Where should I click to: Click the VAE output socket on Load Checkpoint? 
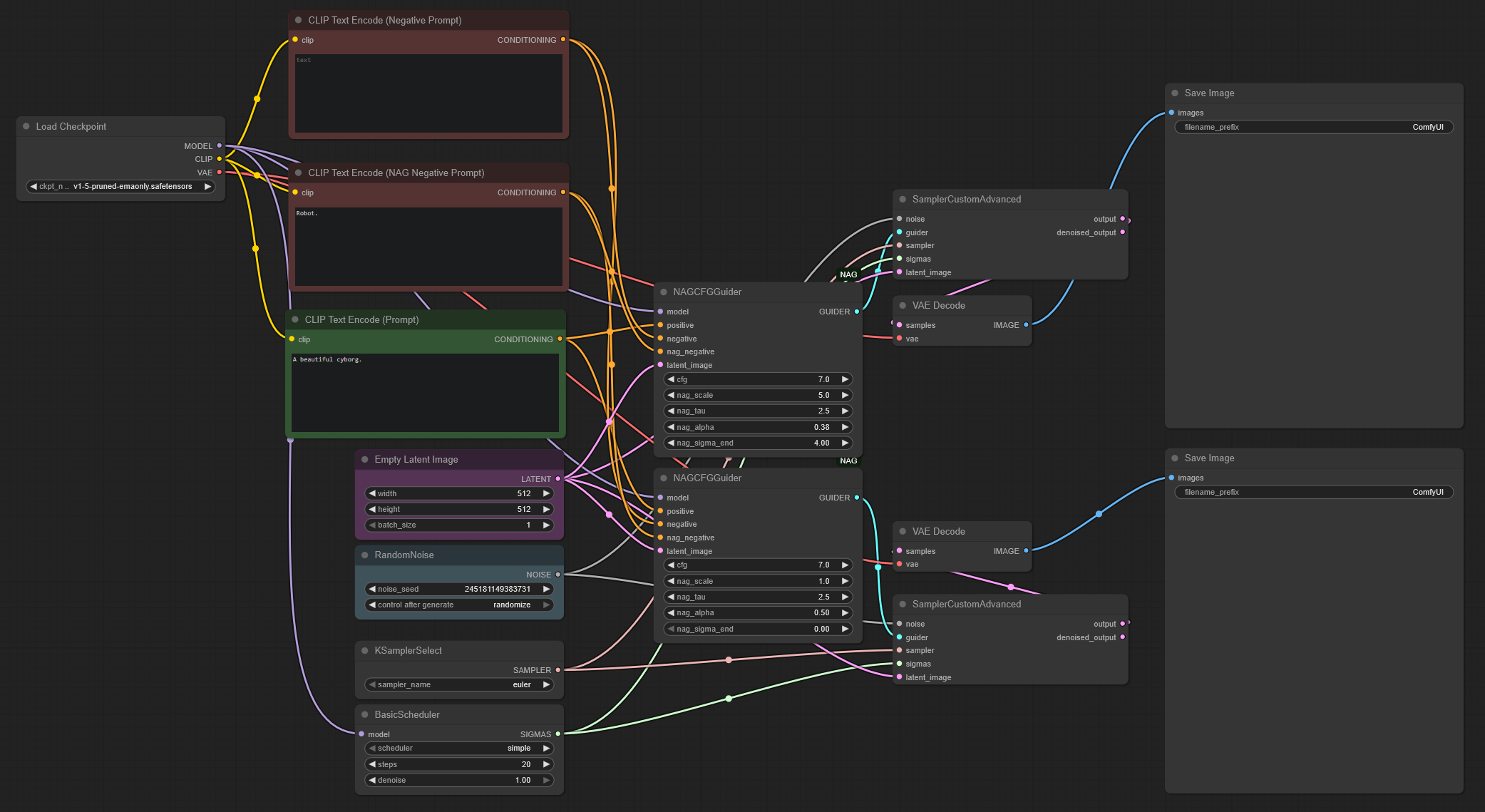[x=220, y=172]
